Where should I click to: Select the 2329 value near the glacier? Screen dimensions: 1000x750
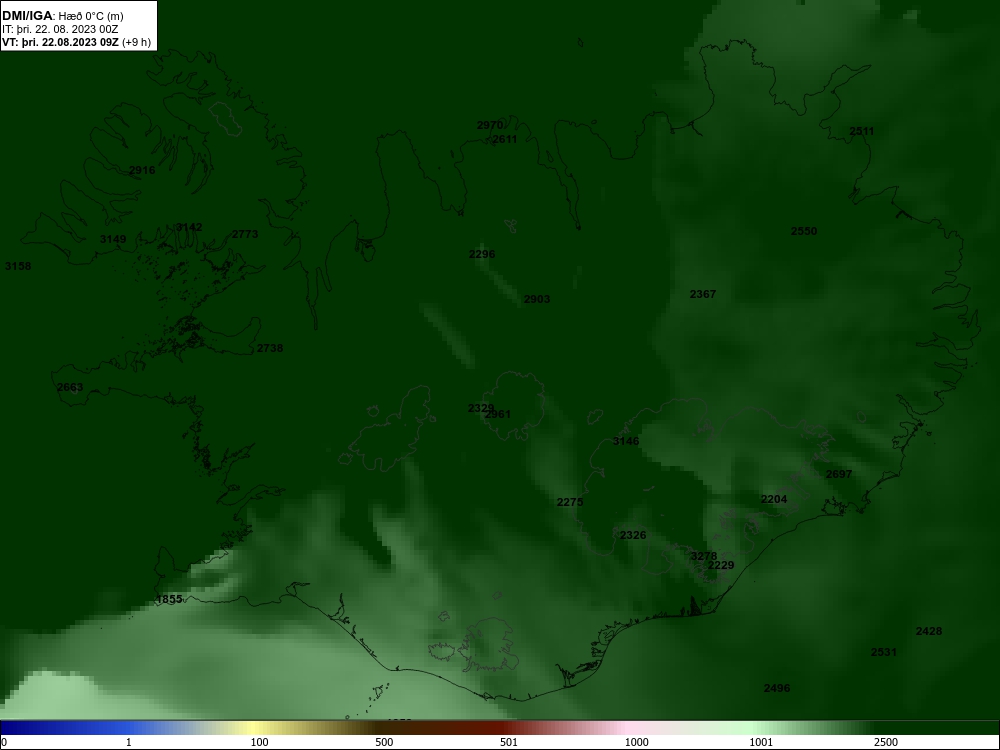[x=481, y=408]
